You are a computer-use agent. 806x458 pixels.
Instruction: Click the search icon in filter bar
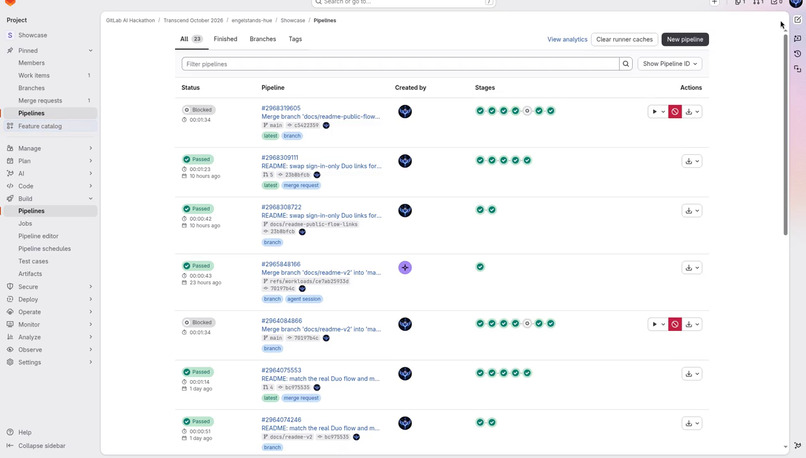tap(626, 64)
